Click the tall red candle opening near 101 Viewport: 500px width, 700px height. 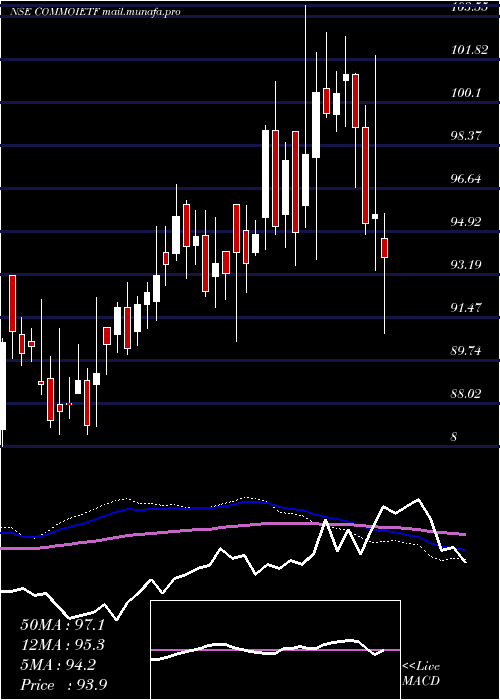click(x=355, y=101)
